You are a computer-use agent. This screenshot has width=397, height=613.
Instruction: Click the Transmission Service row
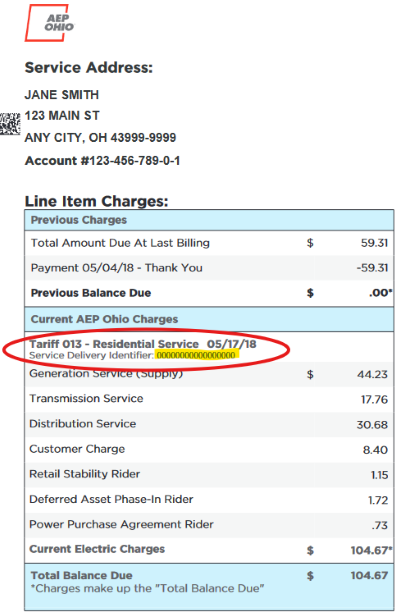(x=209, y=399)
